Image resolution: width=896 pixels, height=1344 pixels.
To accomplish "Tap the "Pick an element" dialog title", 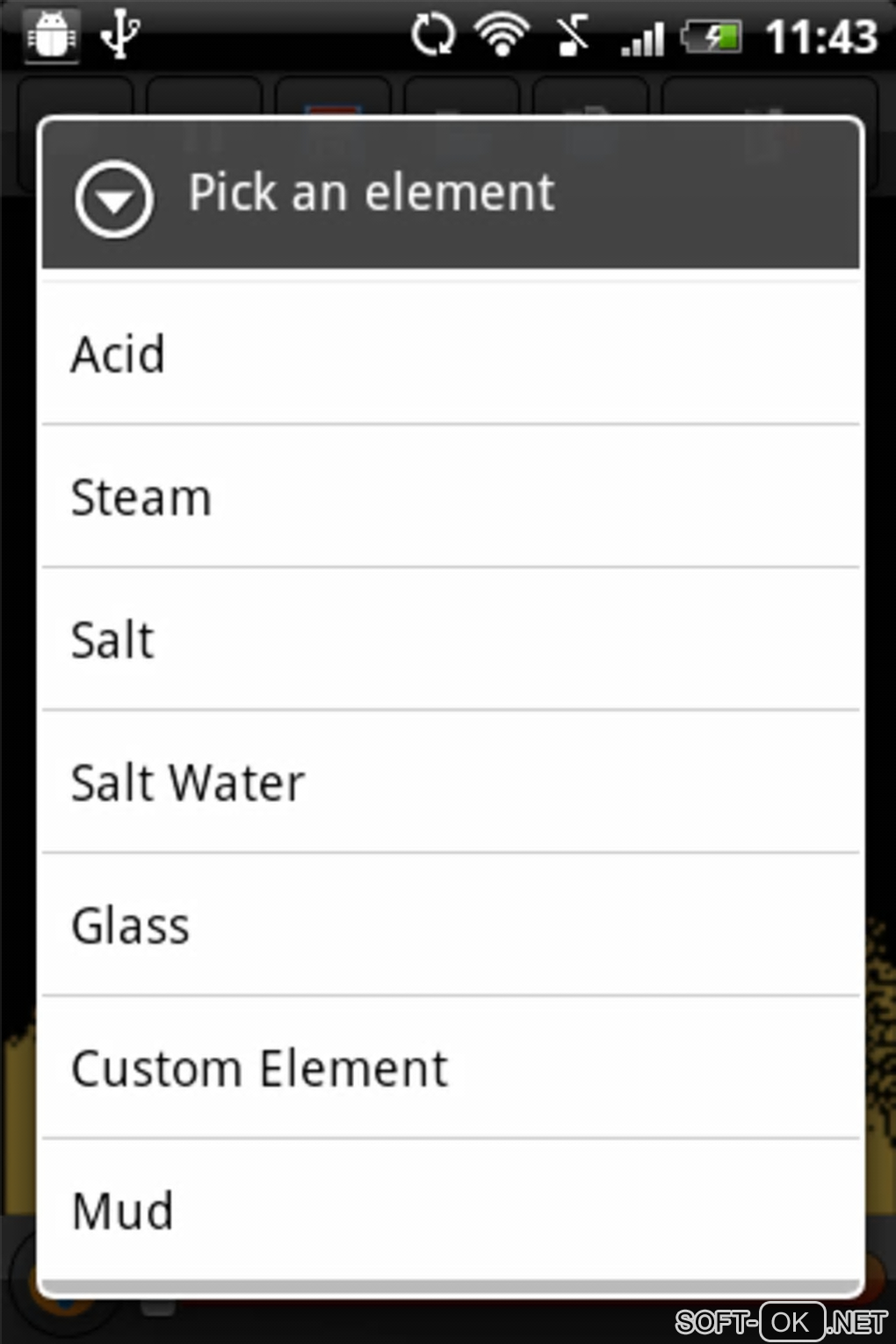I will pos(371,192).
